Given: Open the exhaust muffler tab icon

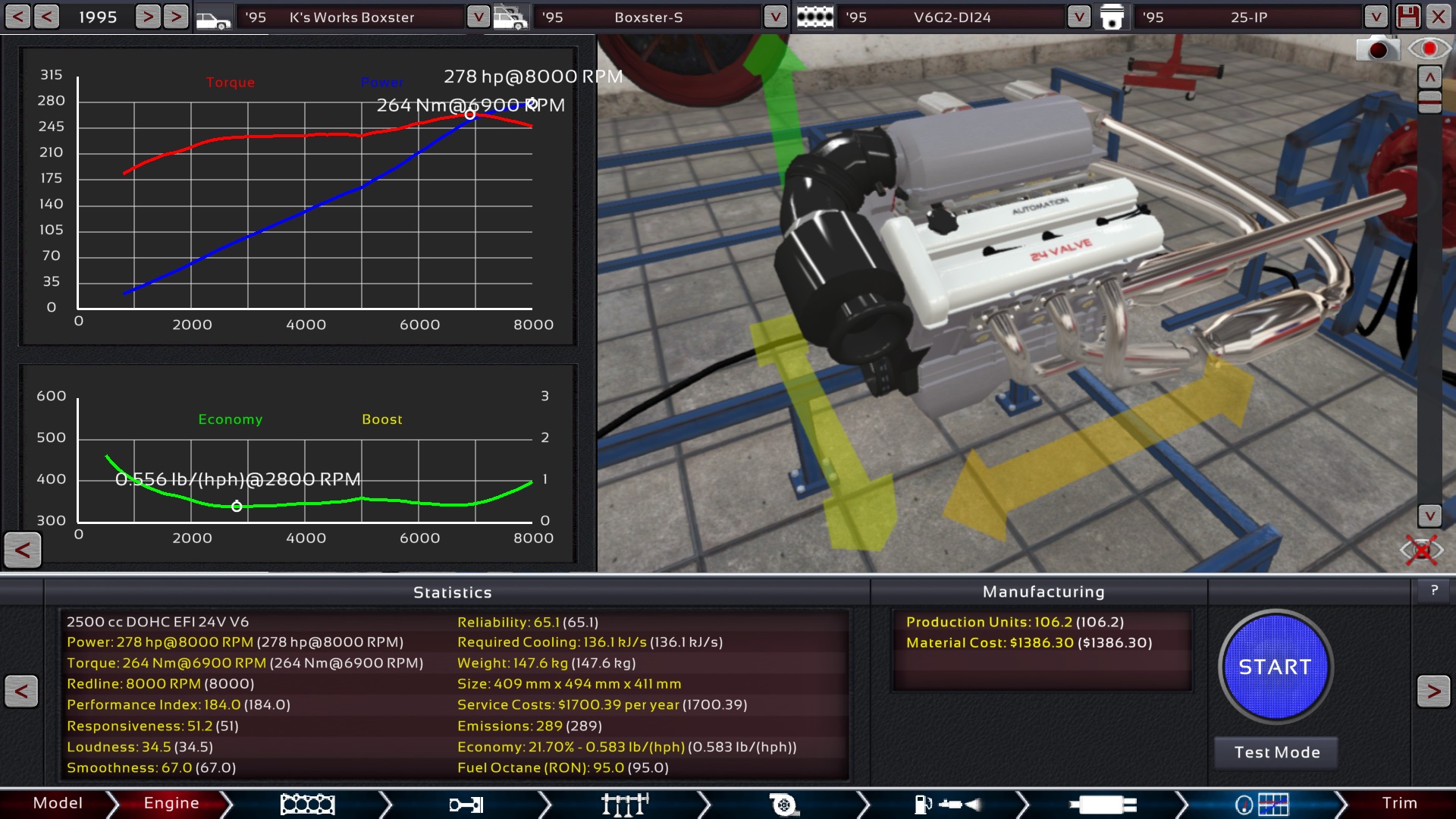Looking at the screenshot, I should pyautogui.click(x=1103, y=804).
